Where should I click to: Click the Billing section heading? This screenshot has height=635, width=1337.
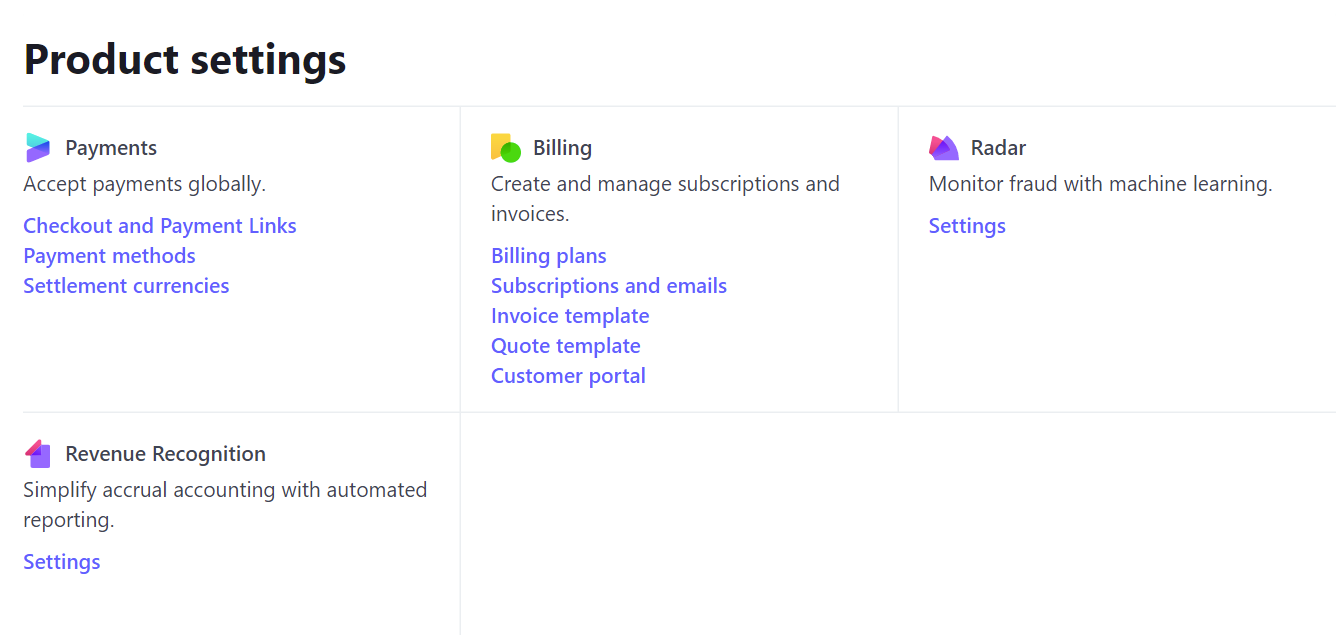tap(562, 148)
